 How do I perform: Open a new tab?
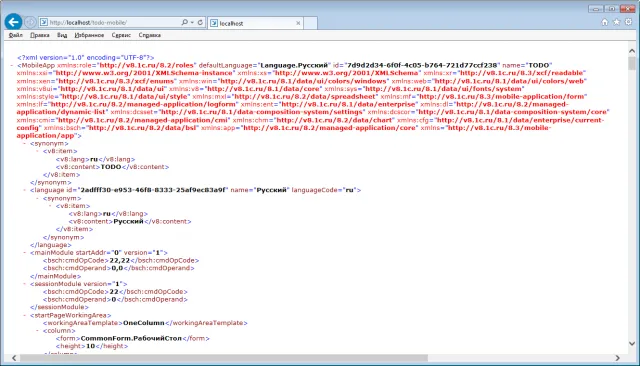pyautogui.click(x=311, y=23)
